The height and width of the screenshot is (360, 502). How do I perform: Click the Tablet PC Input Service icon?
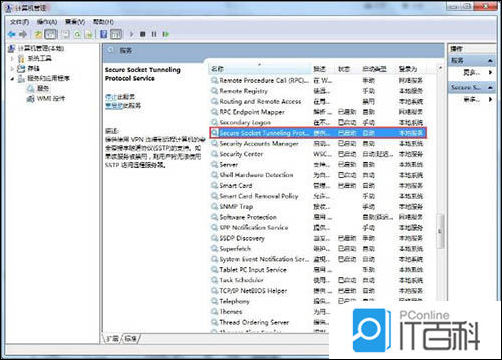[214, 270]
